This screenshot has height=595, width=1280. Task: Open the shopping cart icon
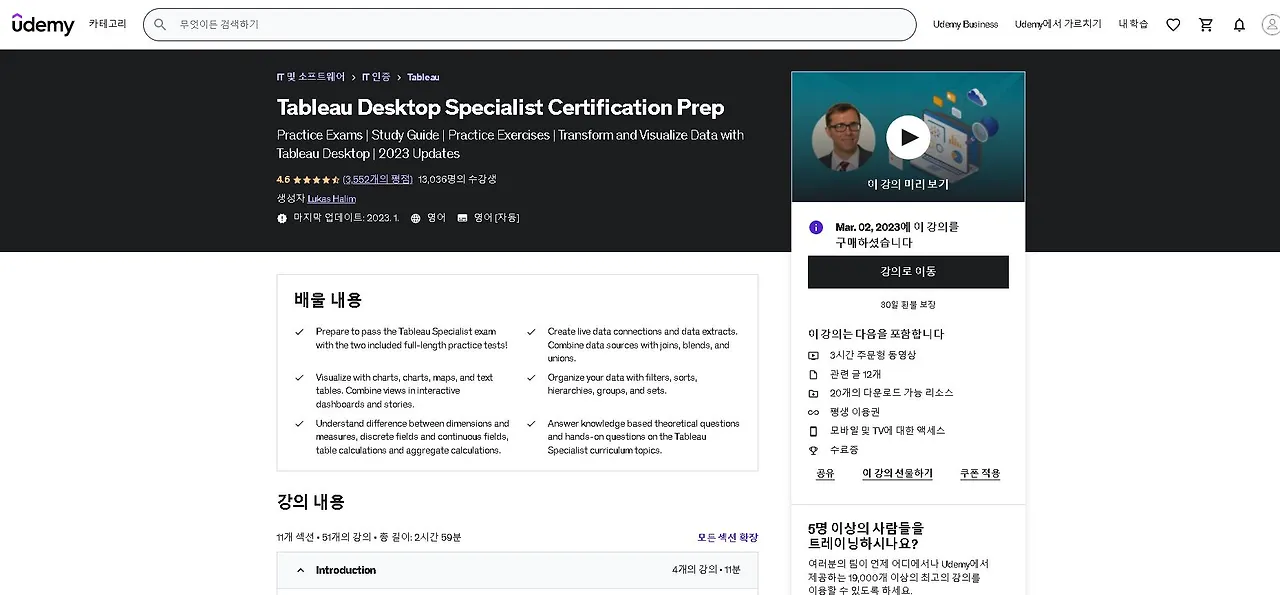1206,24
